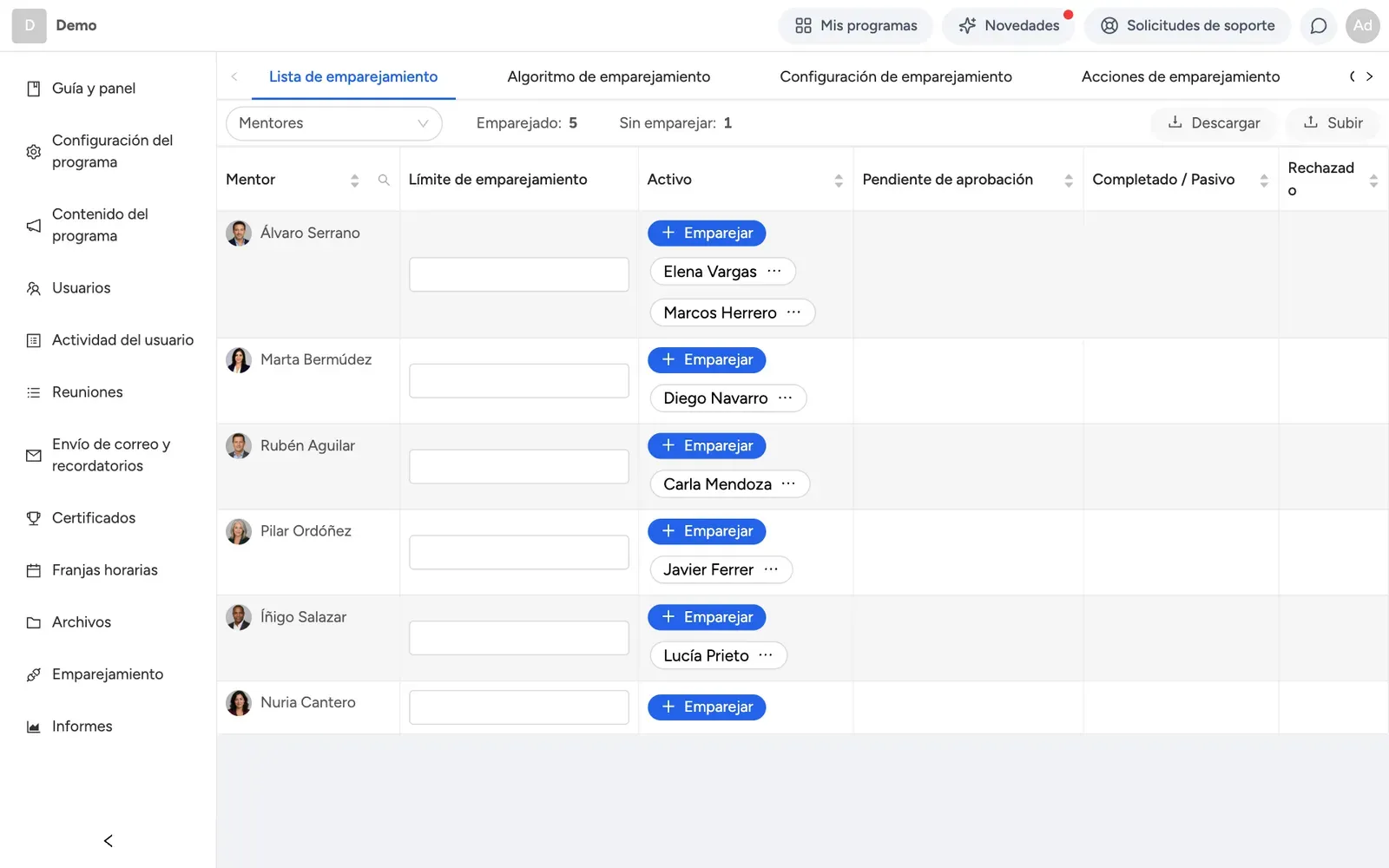
Task: Open Certificados in sidebar
Action: [94, 518]
